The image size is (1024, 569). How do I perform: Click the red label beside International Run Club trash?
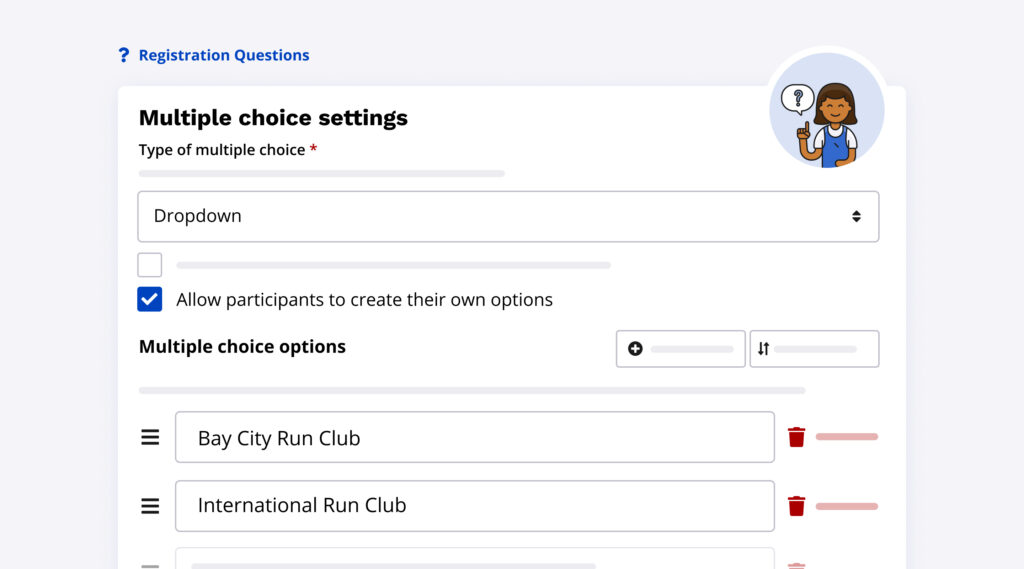pyautogui.click(x=846, y=506)
